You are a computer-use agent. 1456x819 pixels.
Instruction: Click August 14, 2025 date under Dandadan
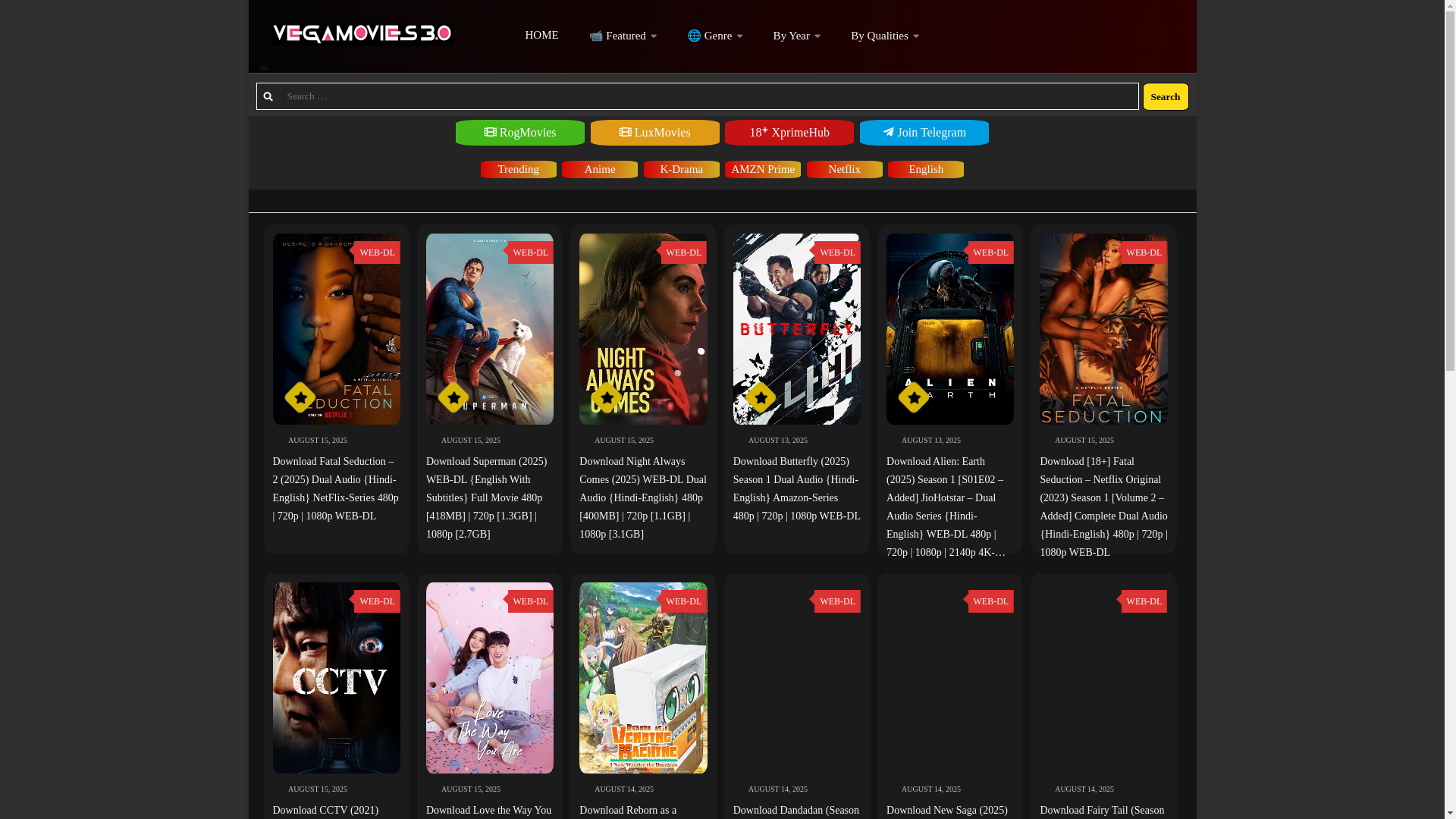(778, 789)
